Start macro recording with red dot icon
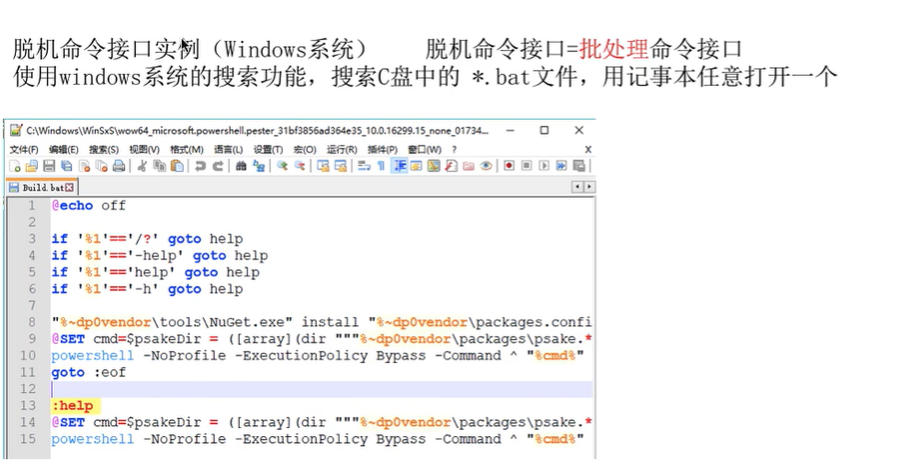This screenshot has height=467, width=918. pos(509,166)
